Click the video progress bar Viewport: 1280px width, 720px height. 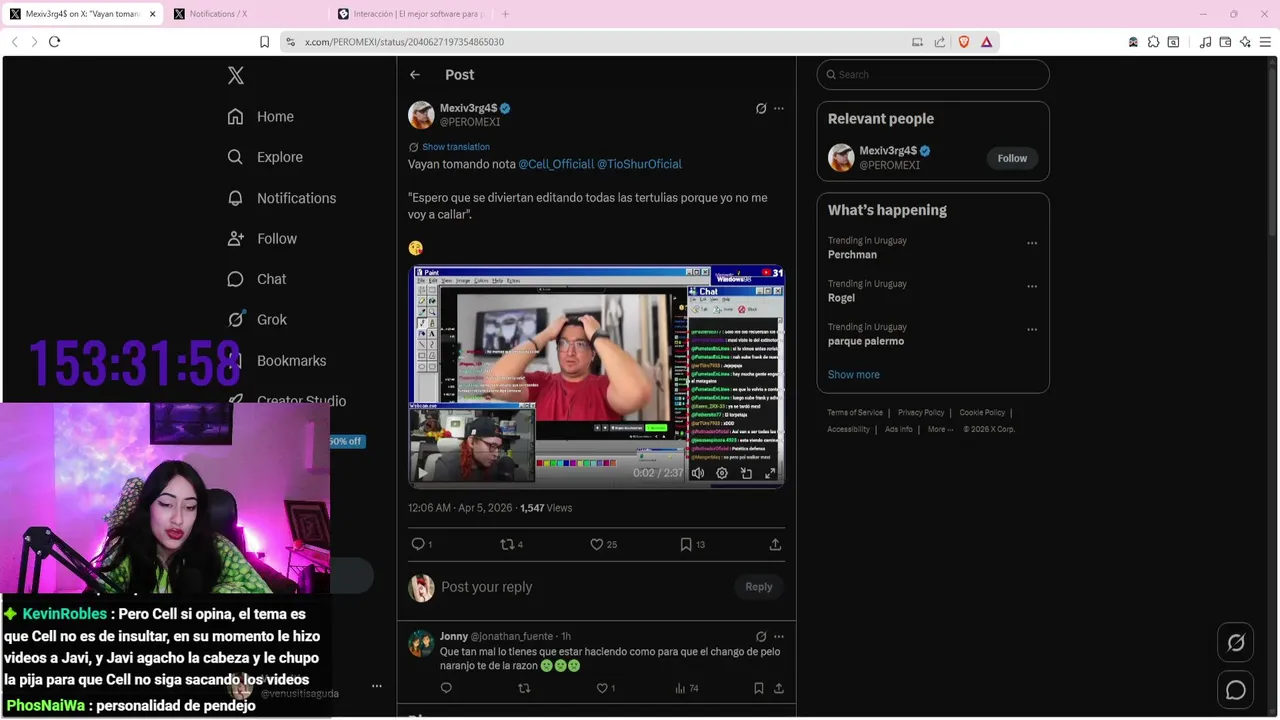point(596,485)
